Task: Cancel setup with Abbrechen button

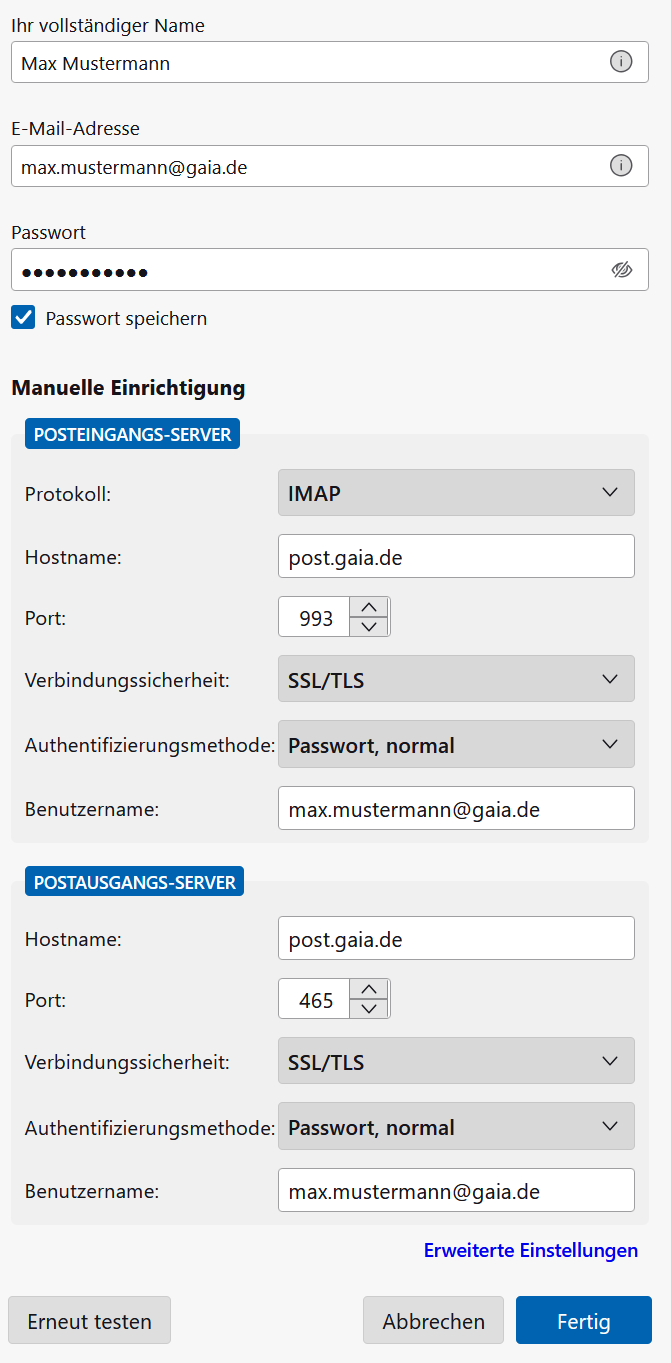Action: point(433,1321)
